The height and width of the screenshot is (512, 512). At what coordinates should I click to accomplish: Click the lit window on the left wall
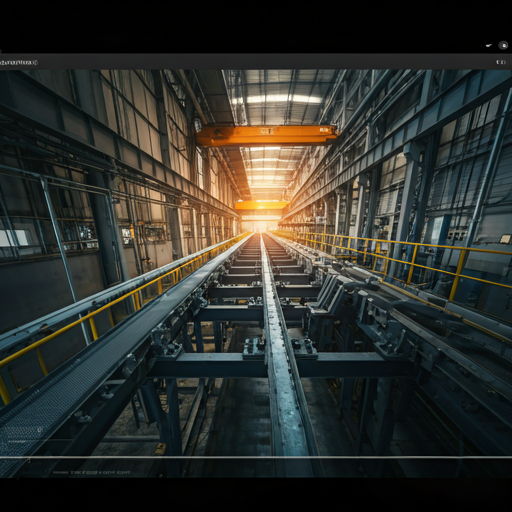[13, 238]
